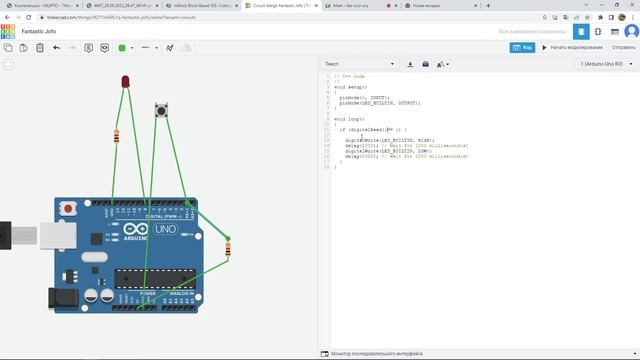Switch to the mBlock Block-Based IDE browser tab
Screen dimensions: 640x360
pos(202,6)
